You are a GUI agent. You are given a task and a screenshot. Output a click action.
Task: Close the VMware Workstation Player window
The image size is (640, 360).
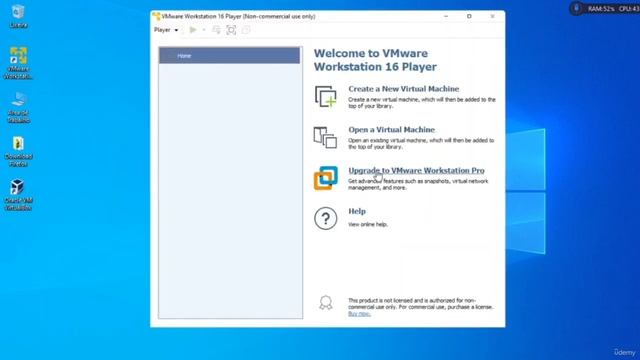click(492, 16)
